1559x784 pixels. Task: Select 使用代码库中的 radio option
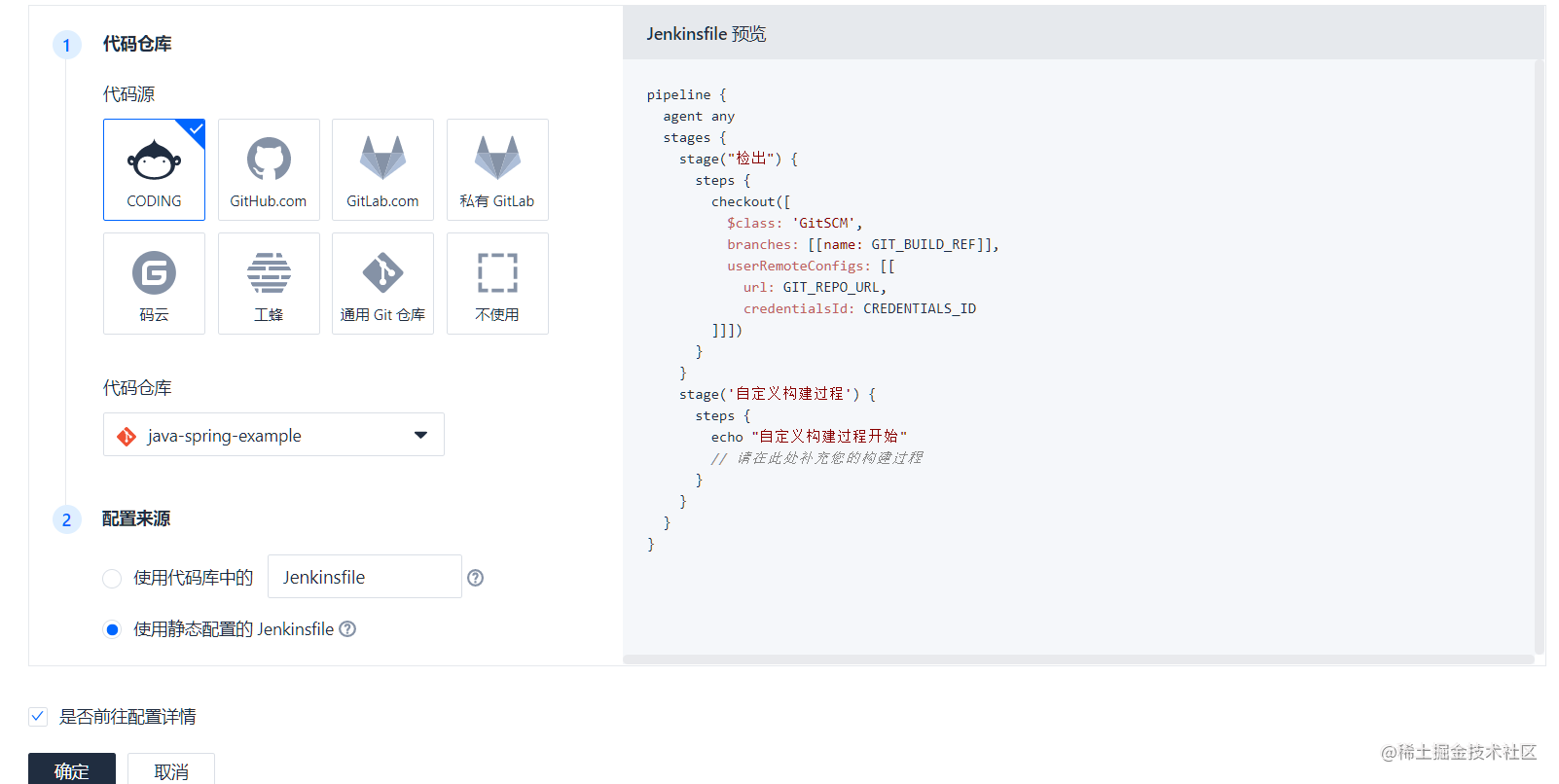pyautogui.click(x=112, y=579)
